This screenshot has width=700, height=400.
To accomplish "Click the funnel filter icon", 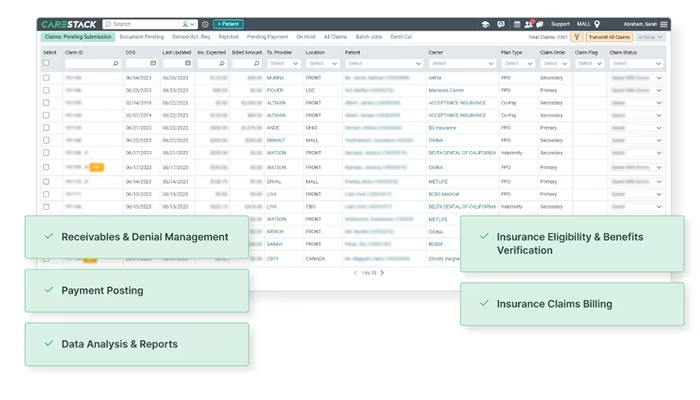I will point(576,37).
